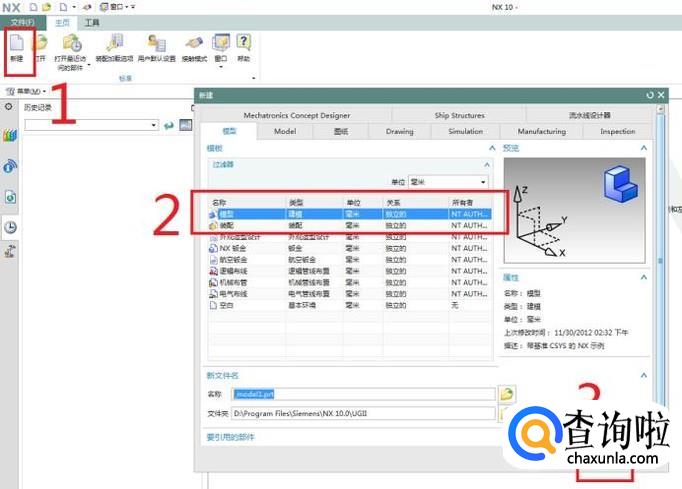This screenshot has width=682, height=489.
Task: Click the green arrow icon in the History panel
Action: click(x=169, y=126)
